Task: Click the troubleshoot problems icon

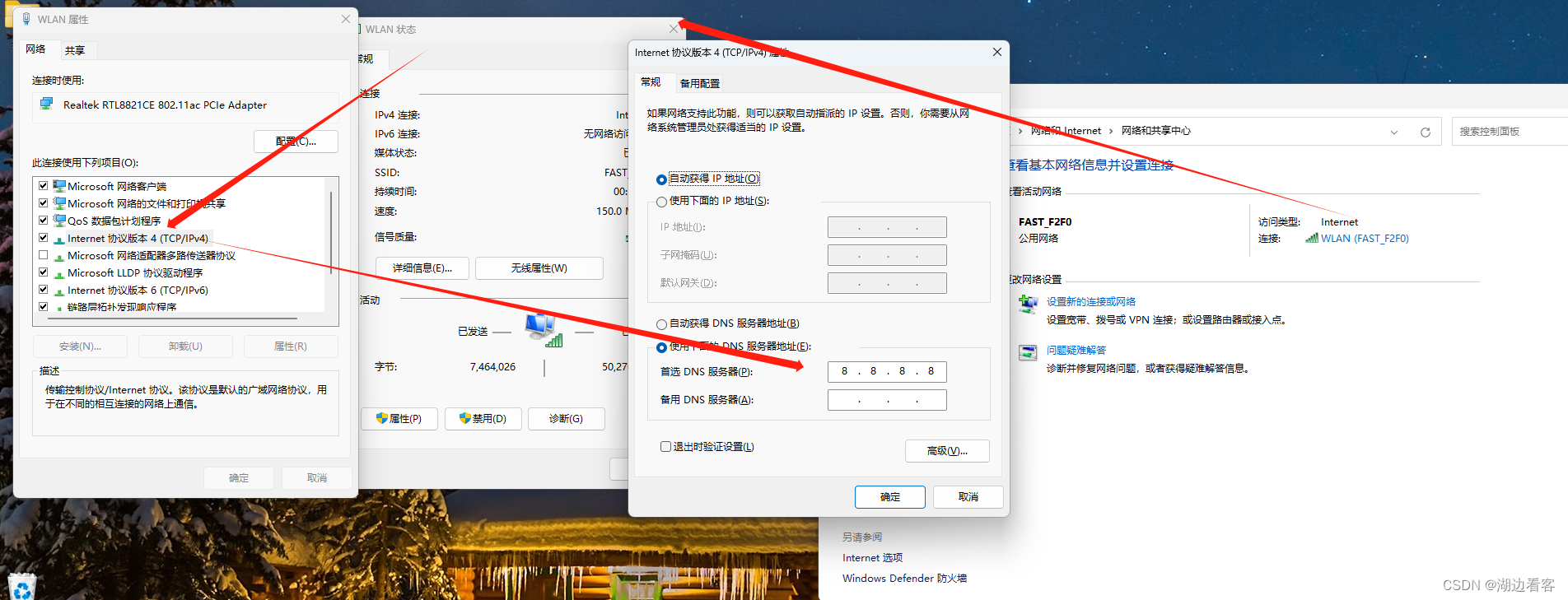Action: pyautogui.click(x=1028, y=353)
